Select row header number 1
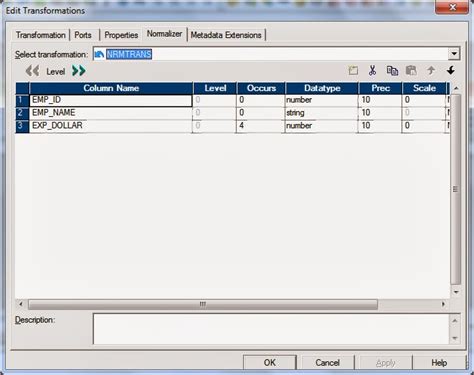The image size is (474, 375). [22, 100]
